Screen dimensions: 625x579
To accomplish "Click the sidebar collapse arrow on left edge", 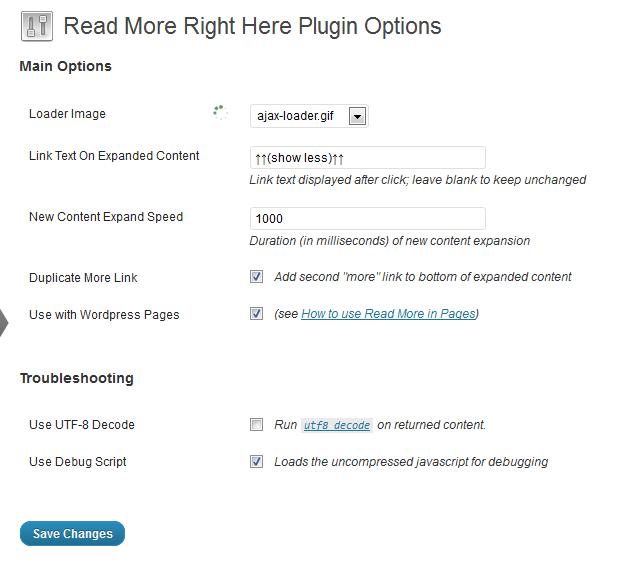I will coord(4,322).
